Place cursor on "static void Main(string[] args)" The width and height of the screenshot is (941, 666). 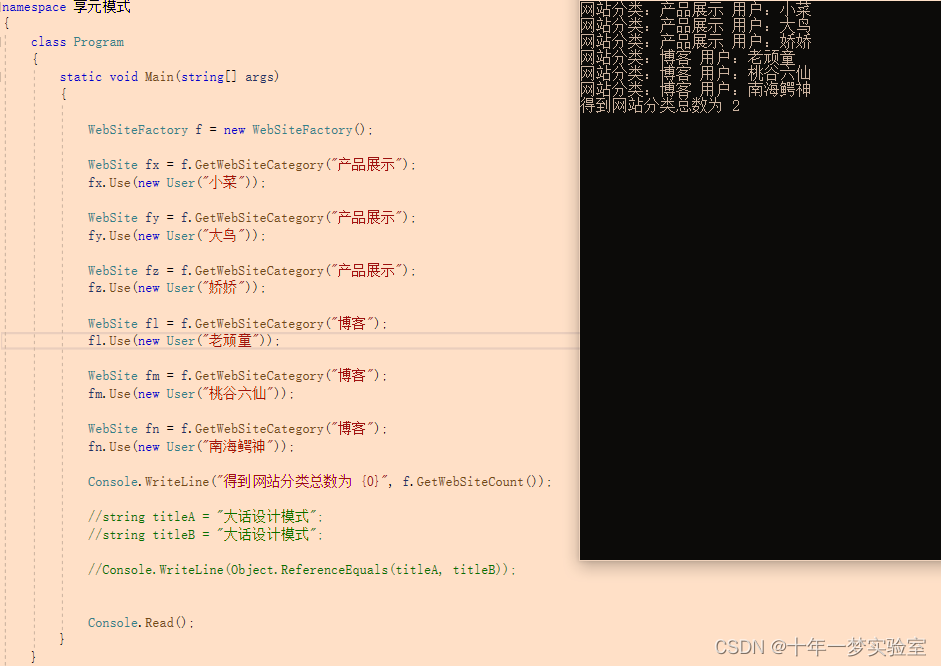tap(169, 77)
